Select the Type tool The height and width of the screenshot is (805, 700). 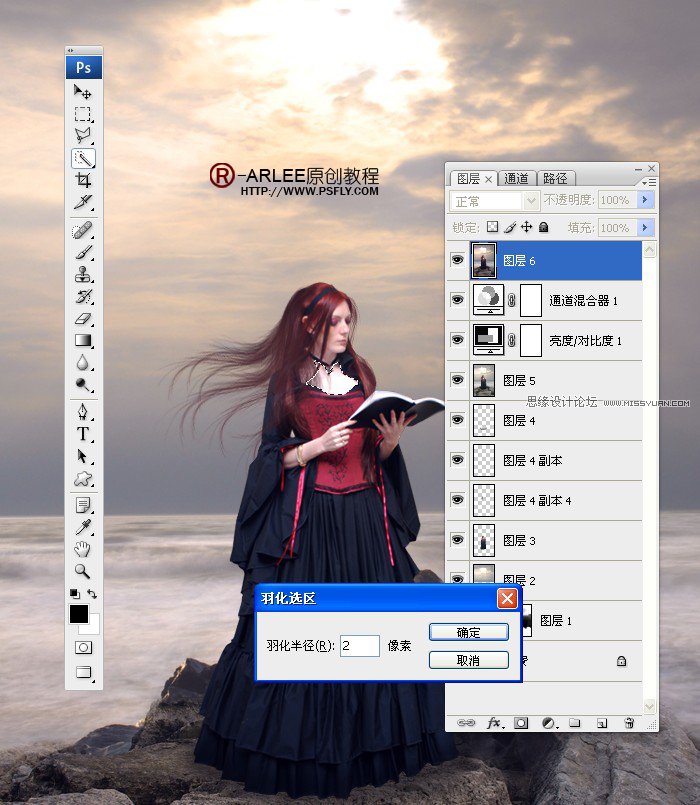click(x=83, y=434)
